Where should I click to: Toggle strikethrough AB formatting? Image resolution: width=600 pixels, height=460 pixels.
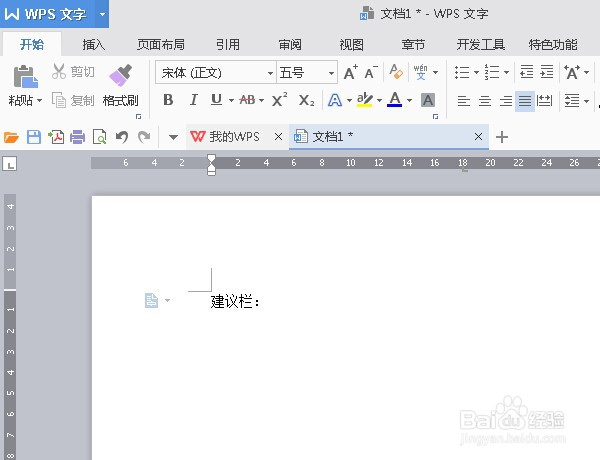[x=247, y=100]
